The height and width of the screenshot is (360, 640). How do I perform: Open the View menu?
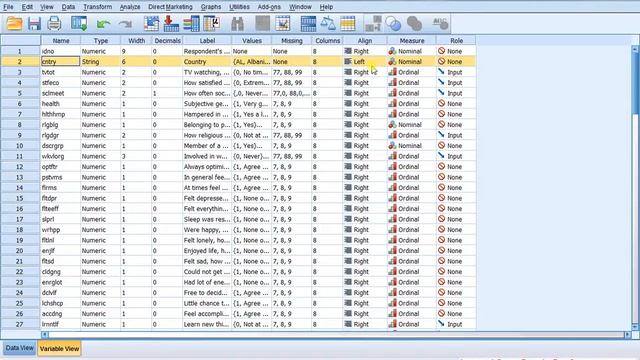pos(47,7)
